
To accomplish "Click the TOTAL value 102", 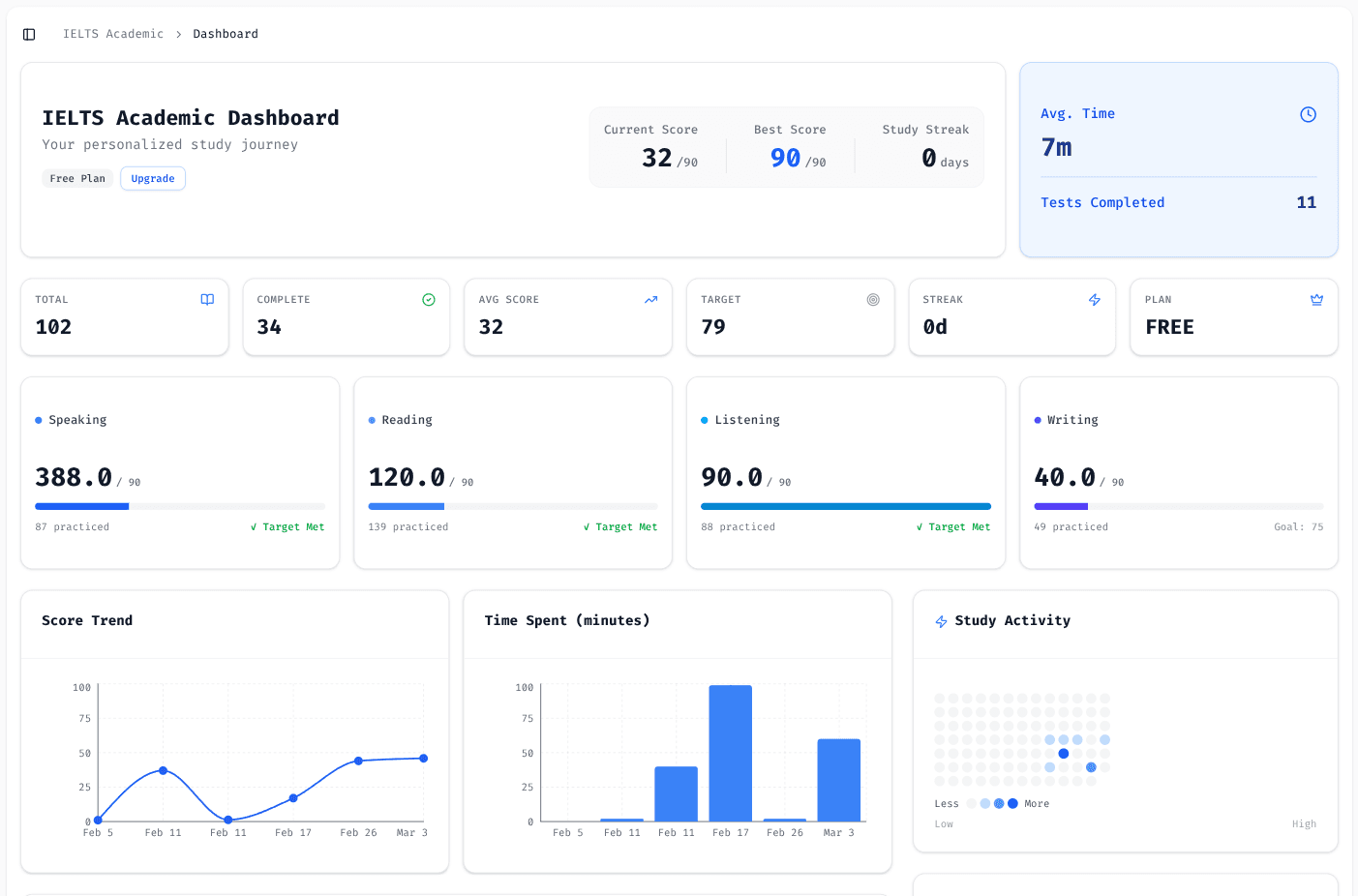I will (53, 327).
